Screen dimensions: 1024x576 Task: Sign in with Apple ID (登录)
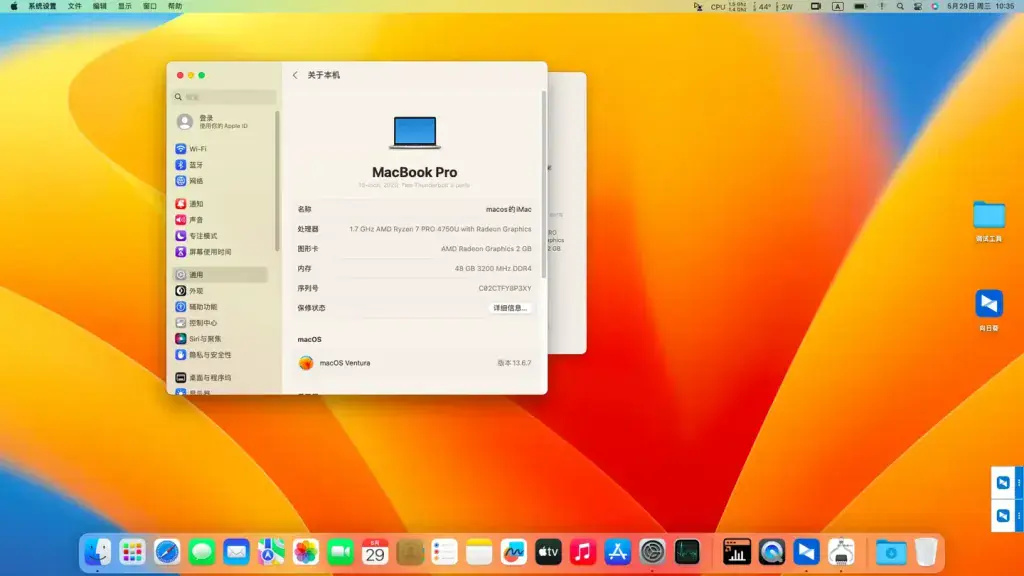(222, 121)
